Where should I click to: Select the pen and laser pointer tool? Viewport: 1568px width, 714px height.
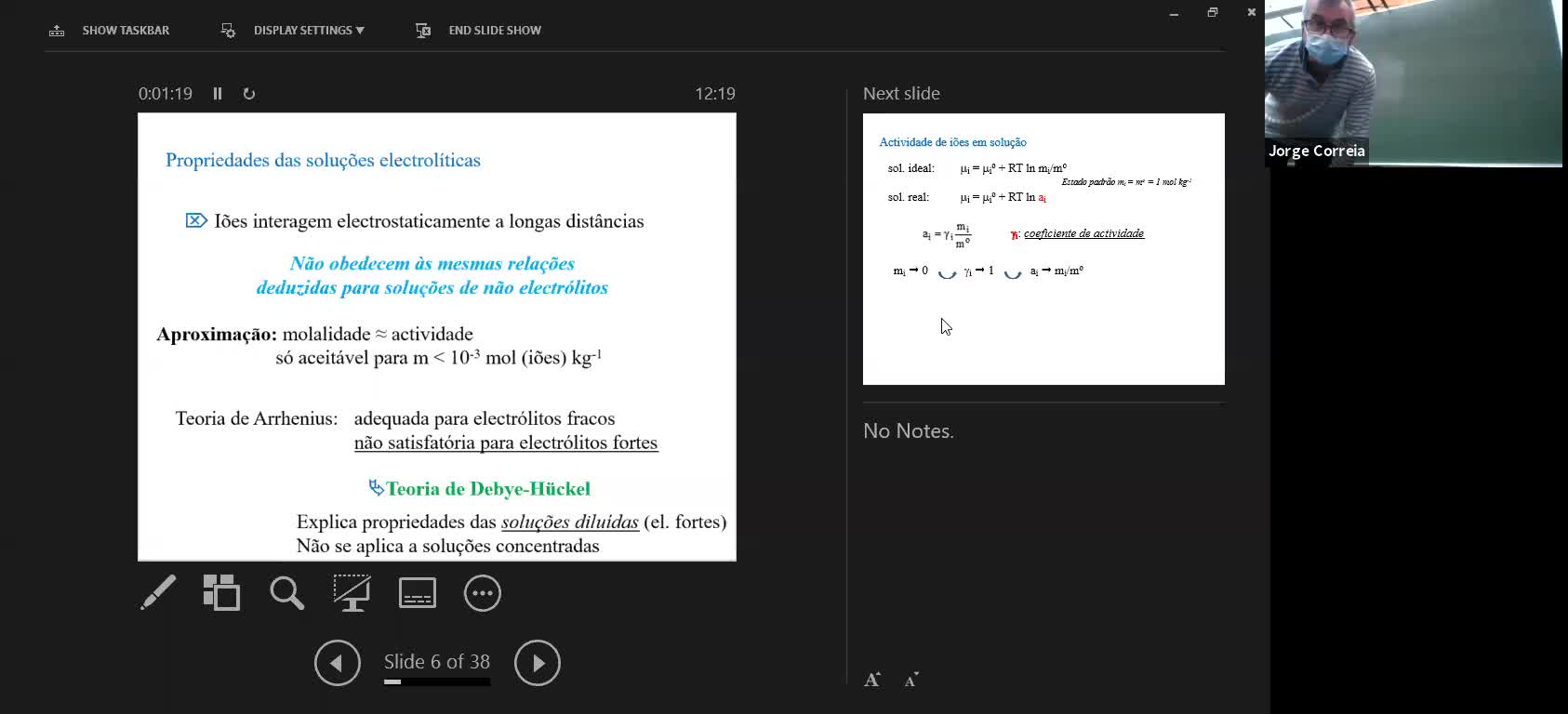click(158, 592)
